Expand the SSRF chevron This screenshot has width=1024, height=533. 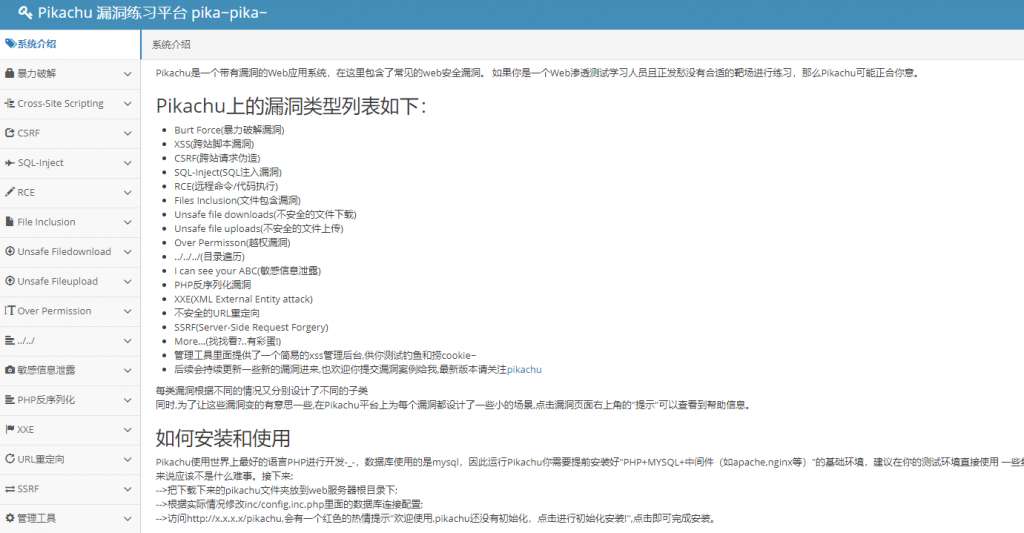(127, 489)
